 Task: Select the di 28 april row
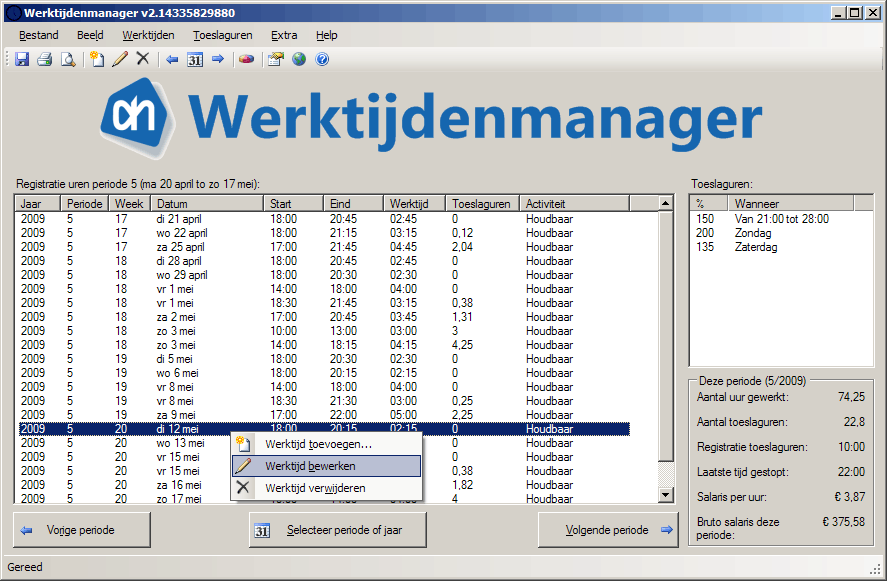[x=324, y=261]
